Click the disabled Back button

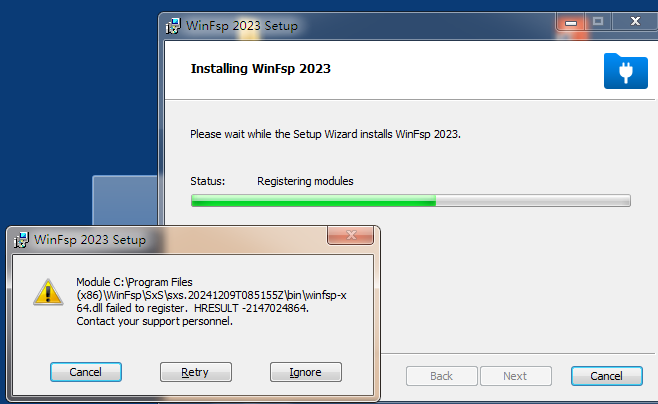pyautogui.click(x=441, y=376)
